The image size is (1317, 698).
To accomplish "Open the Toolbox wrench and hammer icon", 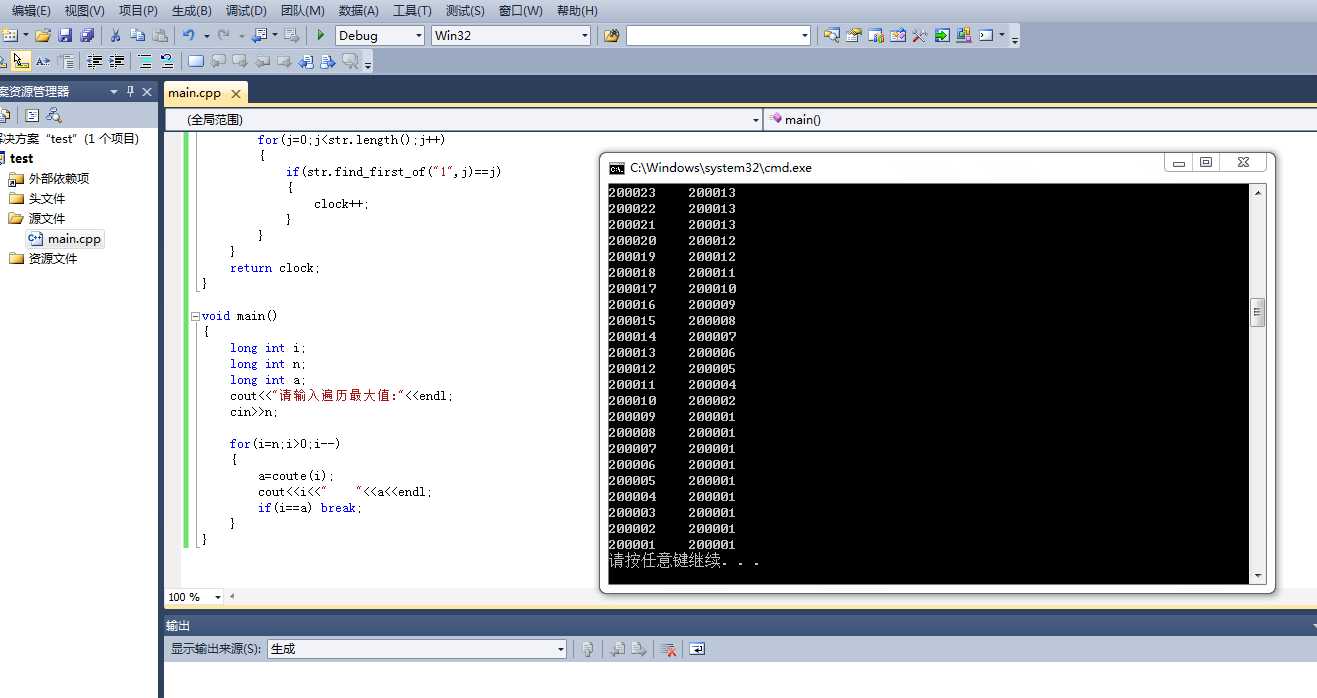I will 920,35.
